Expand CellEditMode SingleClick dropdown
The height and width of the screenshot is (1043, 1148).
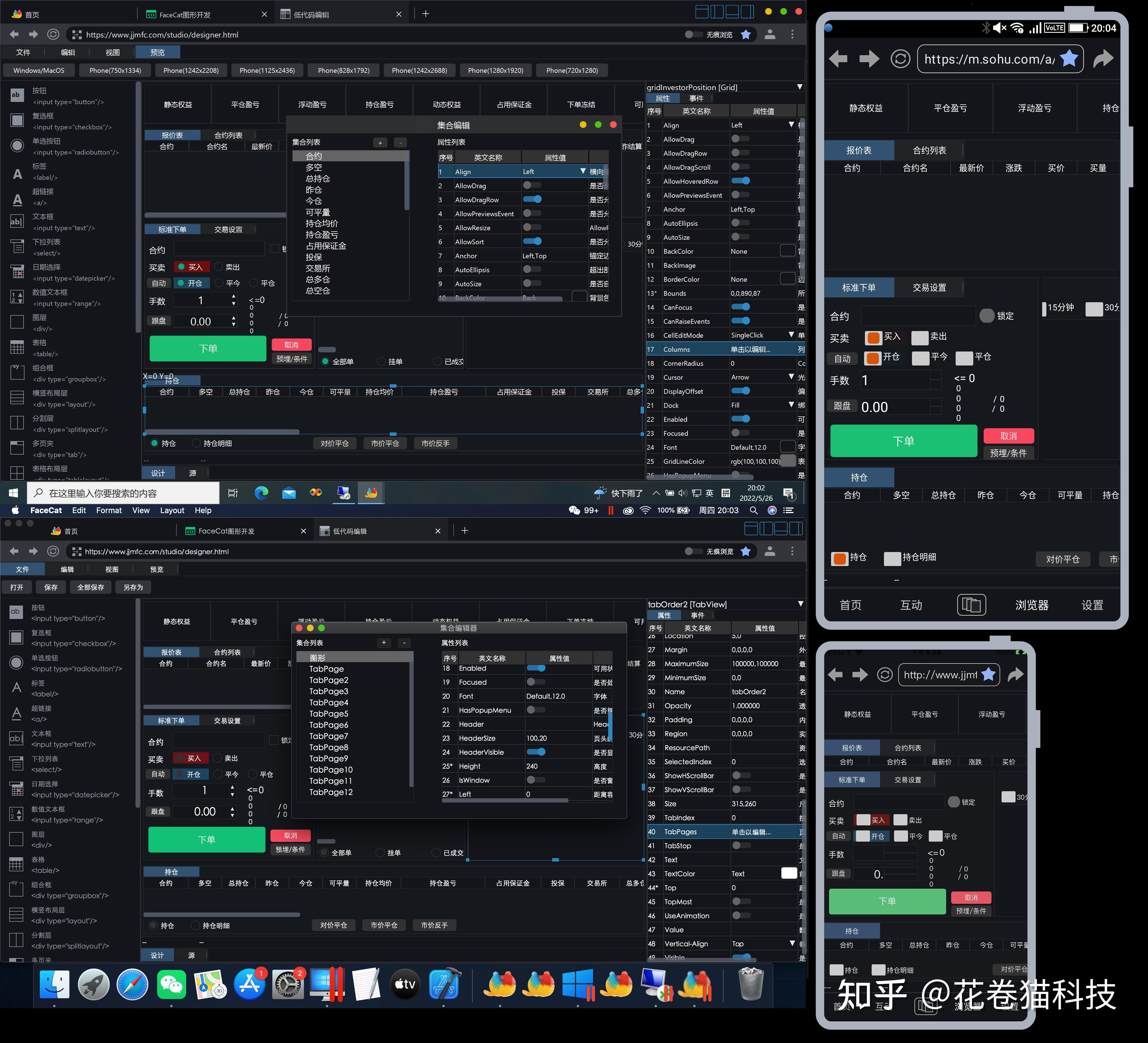pos(791,335)
